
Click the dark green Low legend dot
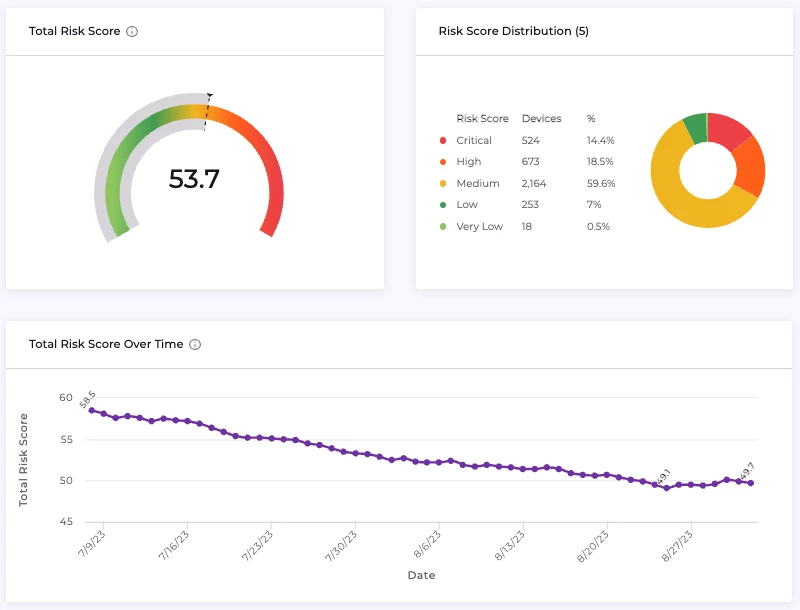click(443, 205)
